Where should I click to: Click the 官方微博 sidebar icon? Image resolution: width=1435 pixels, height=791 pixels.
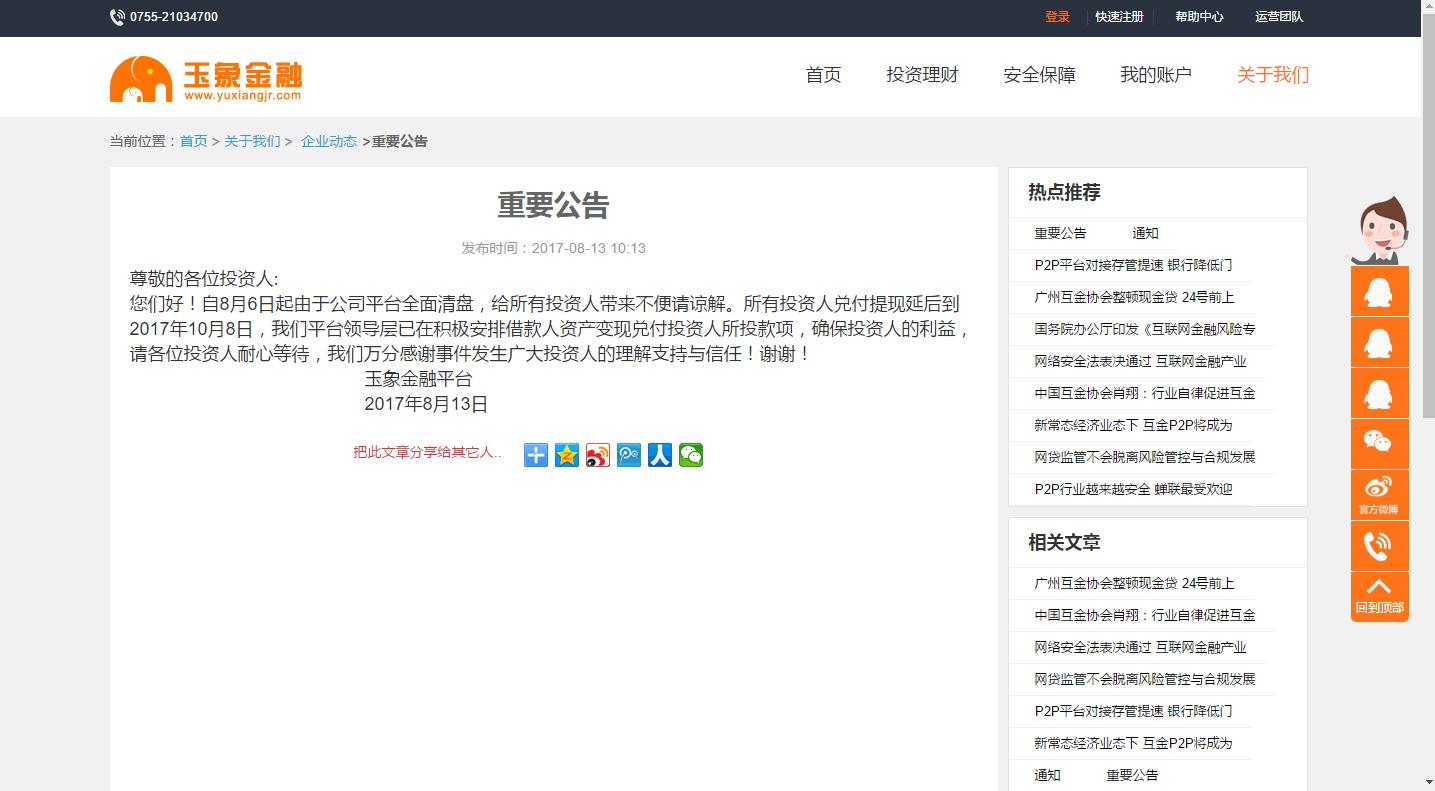pyautogui.click(x=1379, y=493)
